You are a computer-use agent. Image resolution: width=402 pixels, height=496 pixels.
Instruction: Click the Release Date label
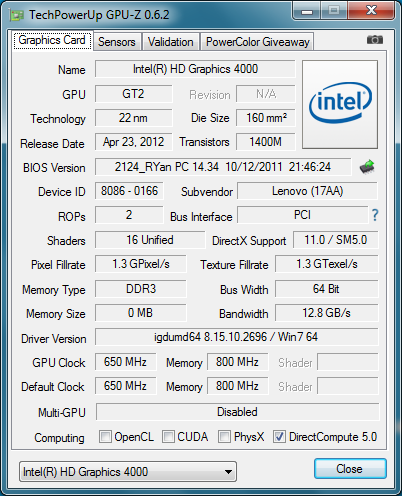click(x=52, y=144)
